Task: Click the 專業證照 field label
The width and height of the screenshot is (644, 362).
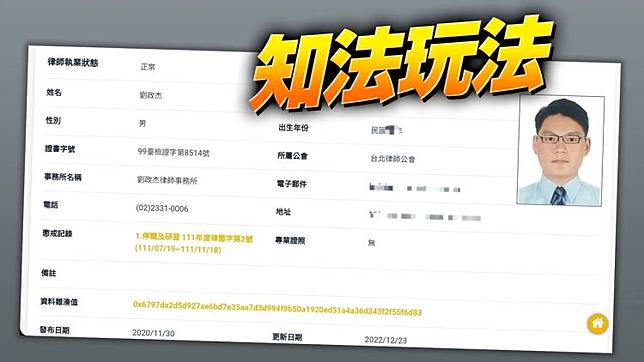Action: click(x=290, y=240)
